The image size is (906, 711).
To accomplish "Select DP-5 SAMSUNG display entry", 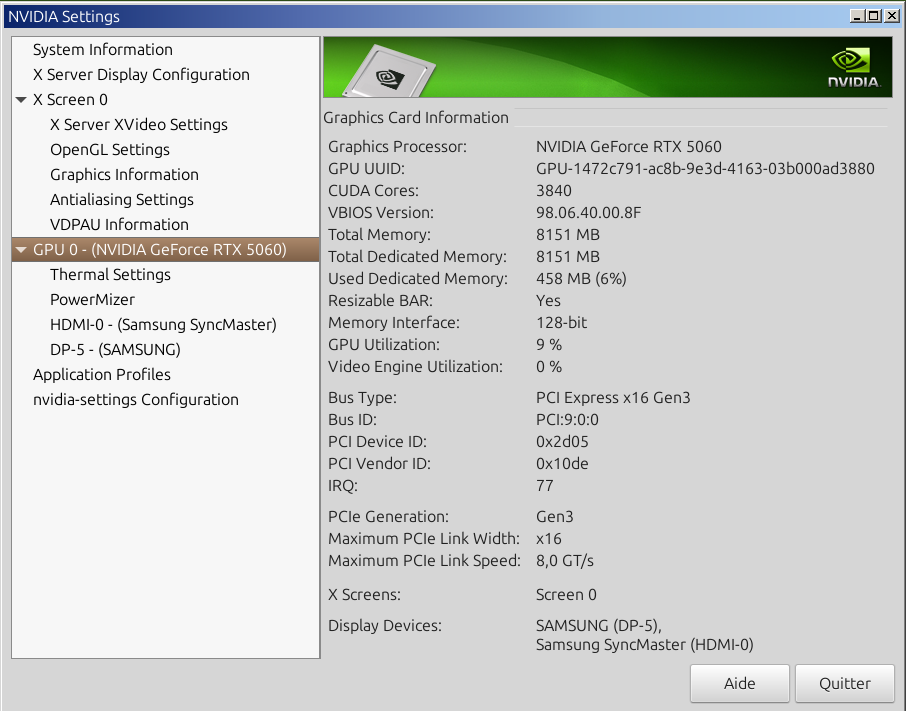I will click(x=115, y=350).
